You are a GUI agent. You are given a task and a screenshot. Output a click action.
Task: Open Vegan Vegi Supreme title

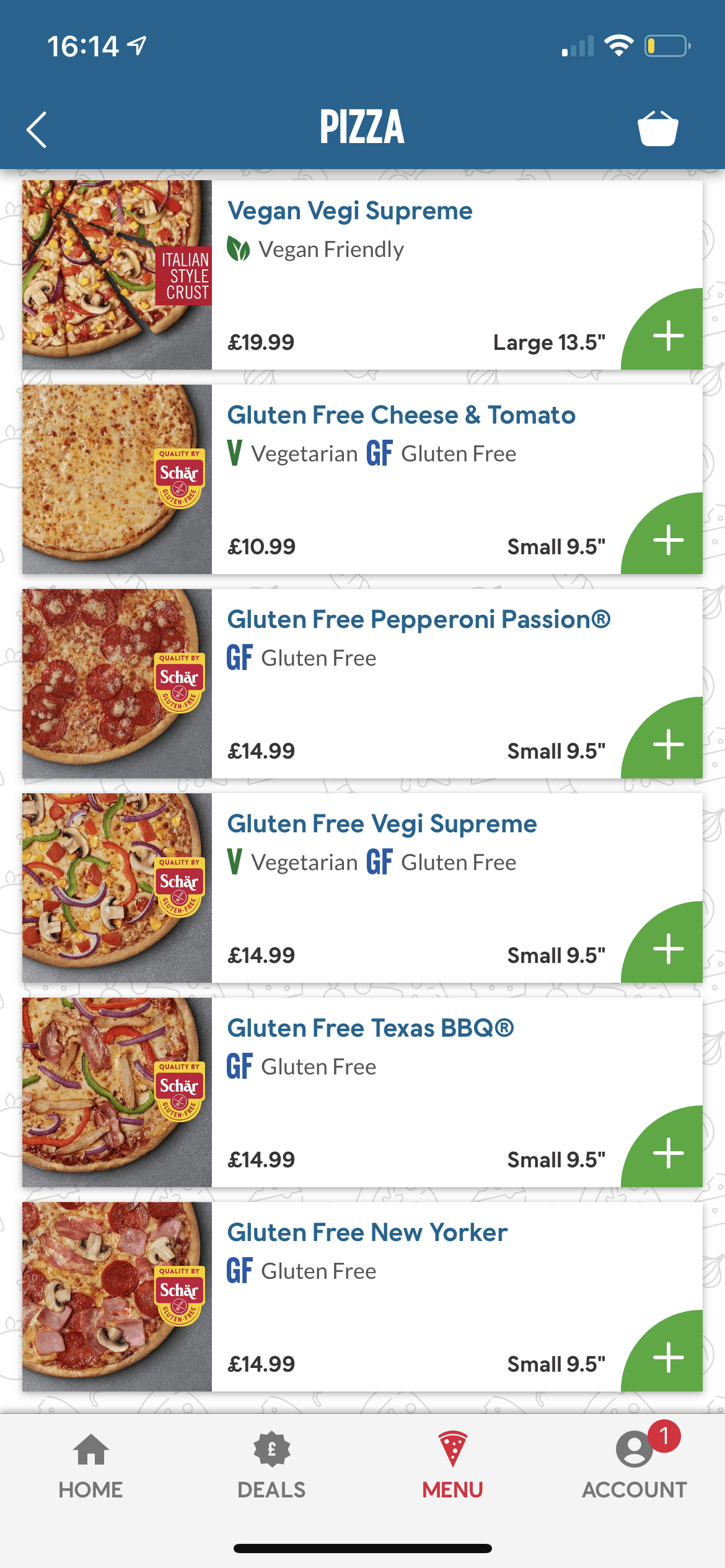(349, 211)
